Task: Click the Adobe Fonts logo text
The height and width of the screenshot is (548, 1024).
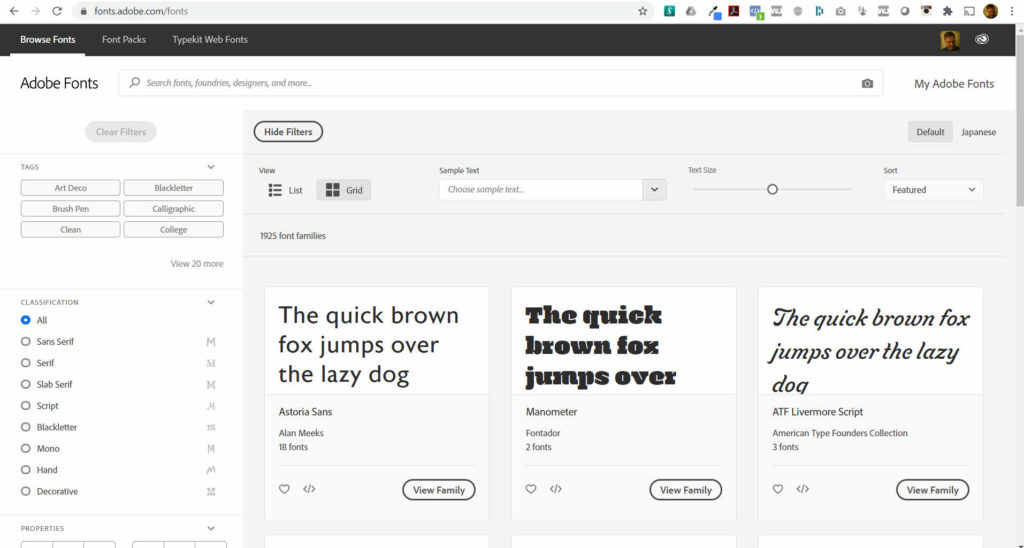Action: (59, 84)
